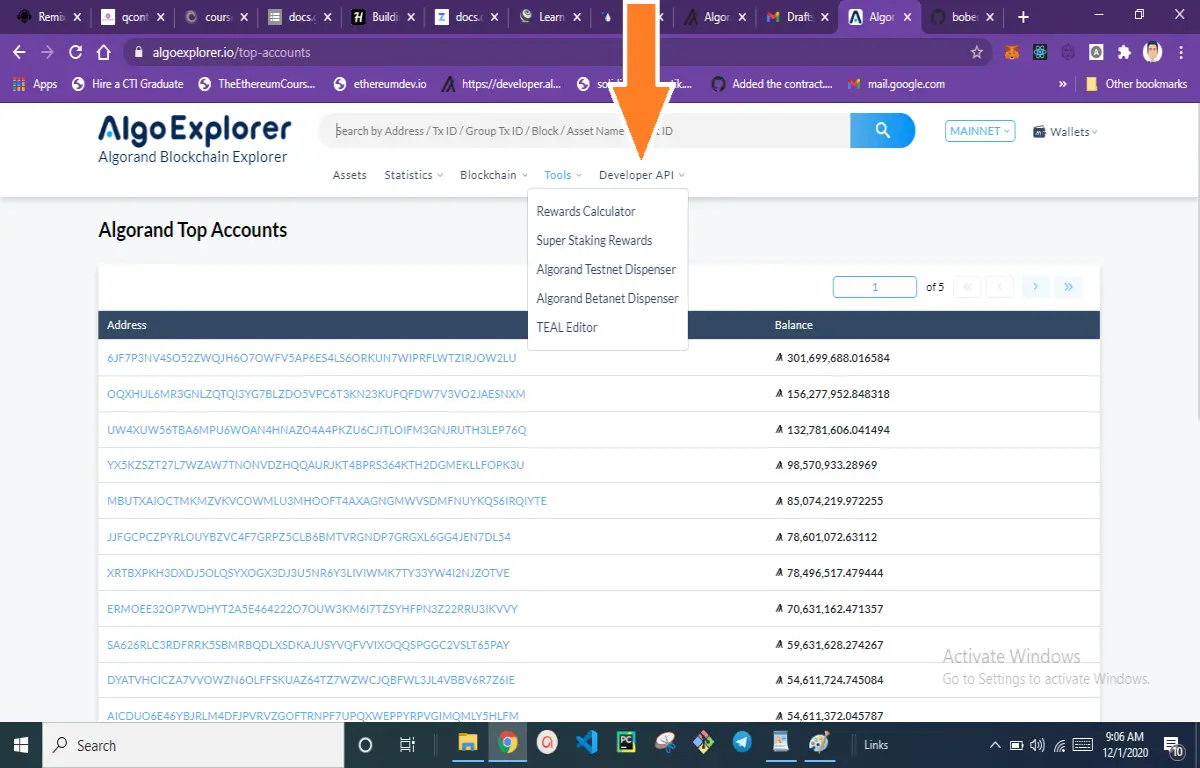This screenshot has width=1200, height=768.
Task: Open the browser home page icon
Action: 103,52
